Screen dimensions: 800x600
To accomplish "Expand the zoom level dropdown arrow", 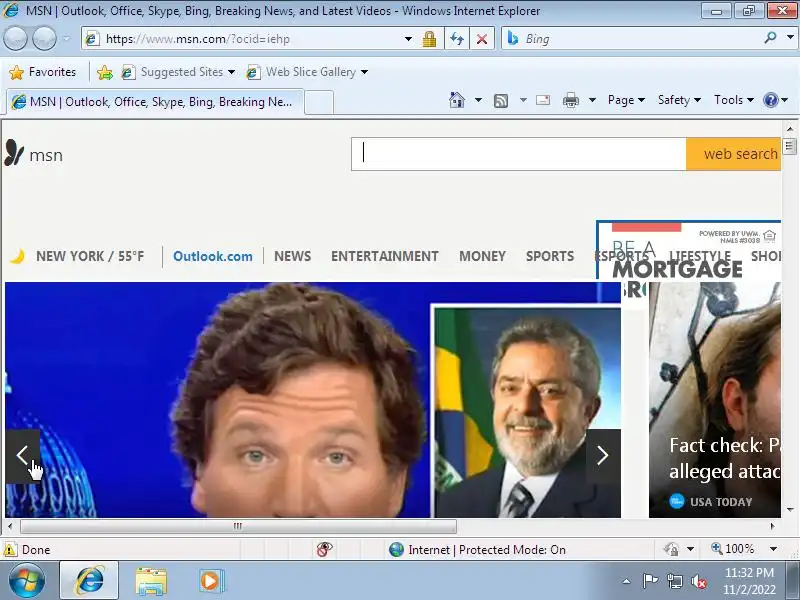I will coord(773,549).
